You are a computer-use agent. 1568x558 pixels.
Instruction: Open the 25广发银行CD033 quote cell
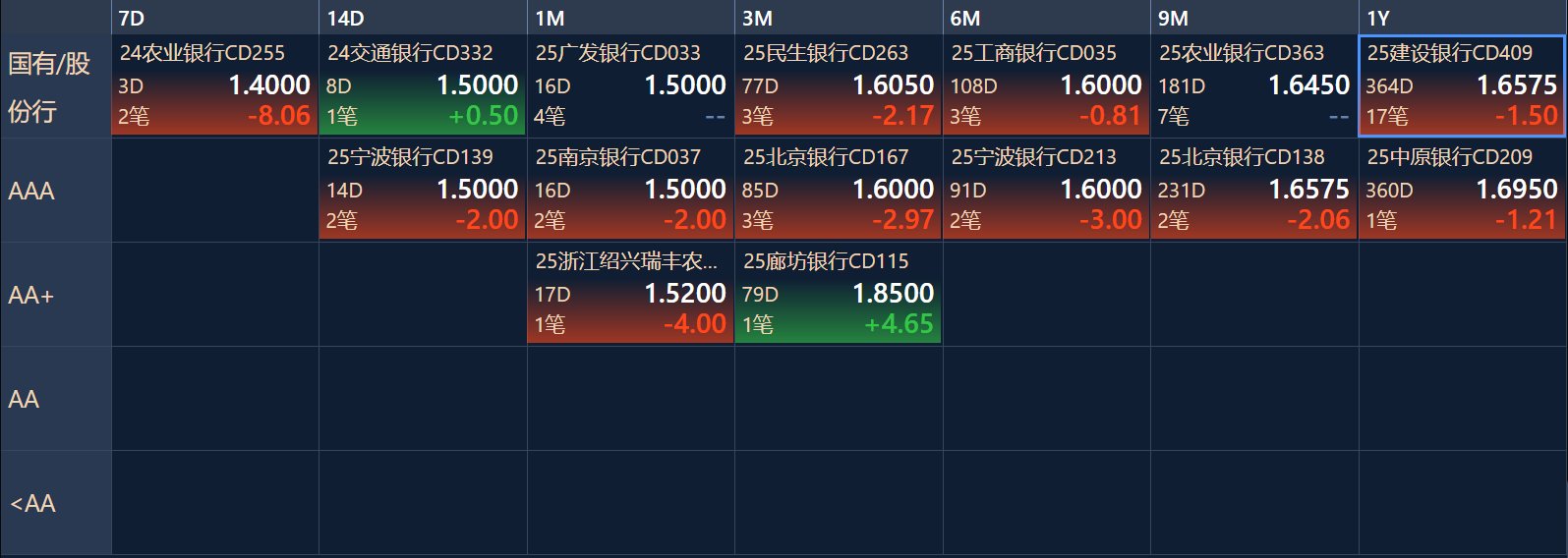630,85
